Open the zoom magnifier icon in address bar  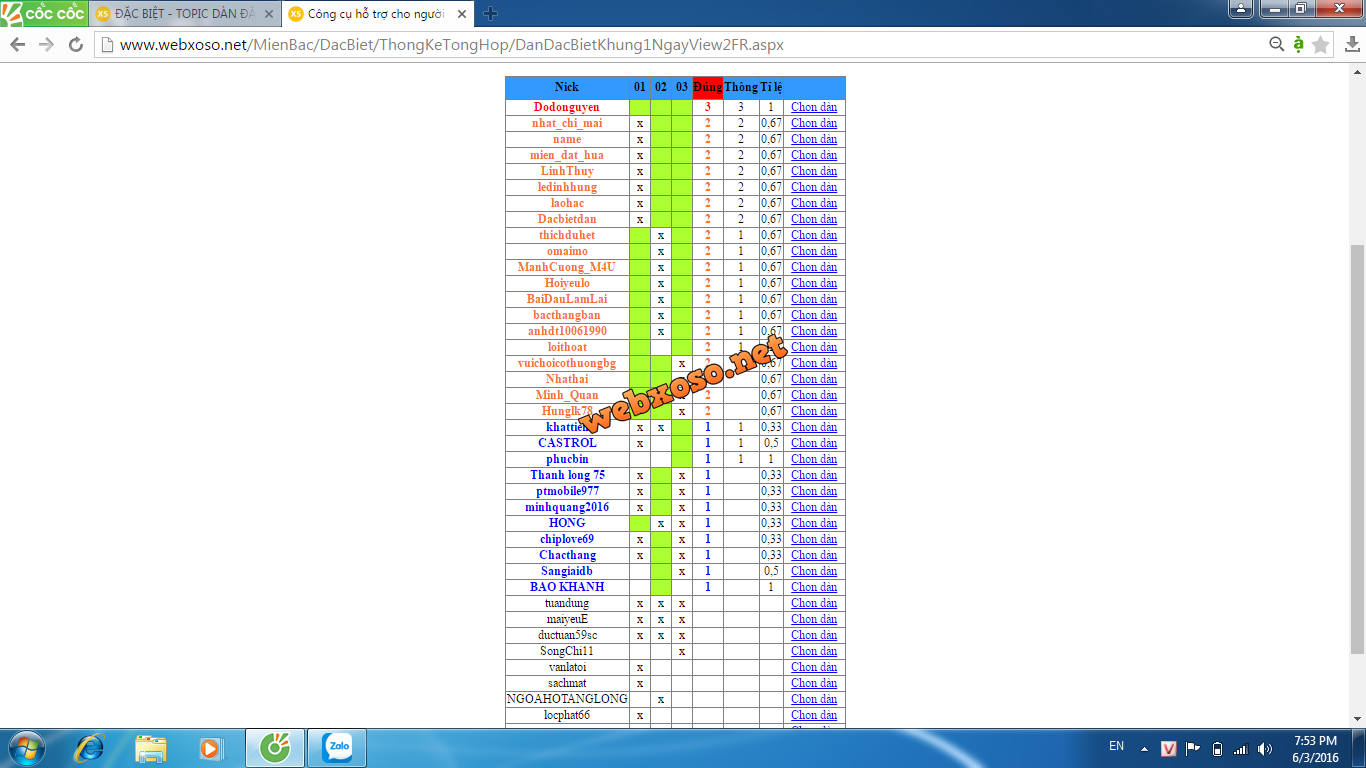tap(1276, 44)
